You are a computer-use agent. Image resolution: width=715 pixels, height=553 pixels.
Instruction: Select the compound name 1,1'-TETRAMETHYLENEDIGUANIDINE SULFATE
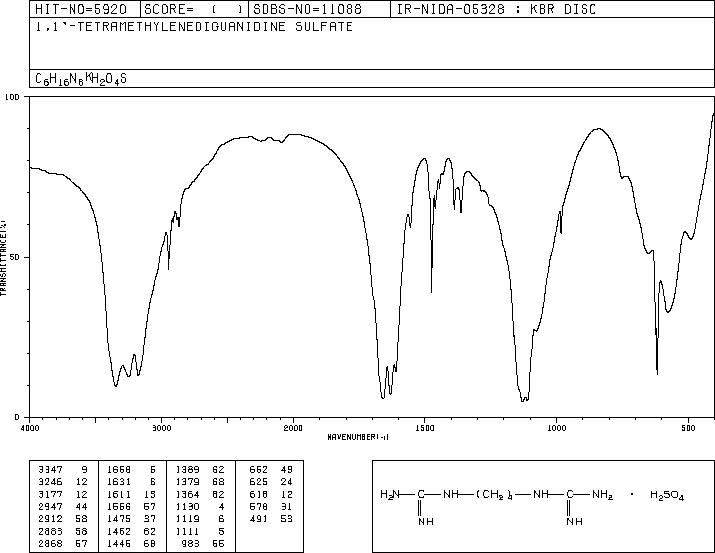[x=194, y=27]
